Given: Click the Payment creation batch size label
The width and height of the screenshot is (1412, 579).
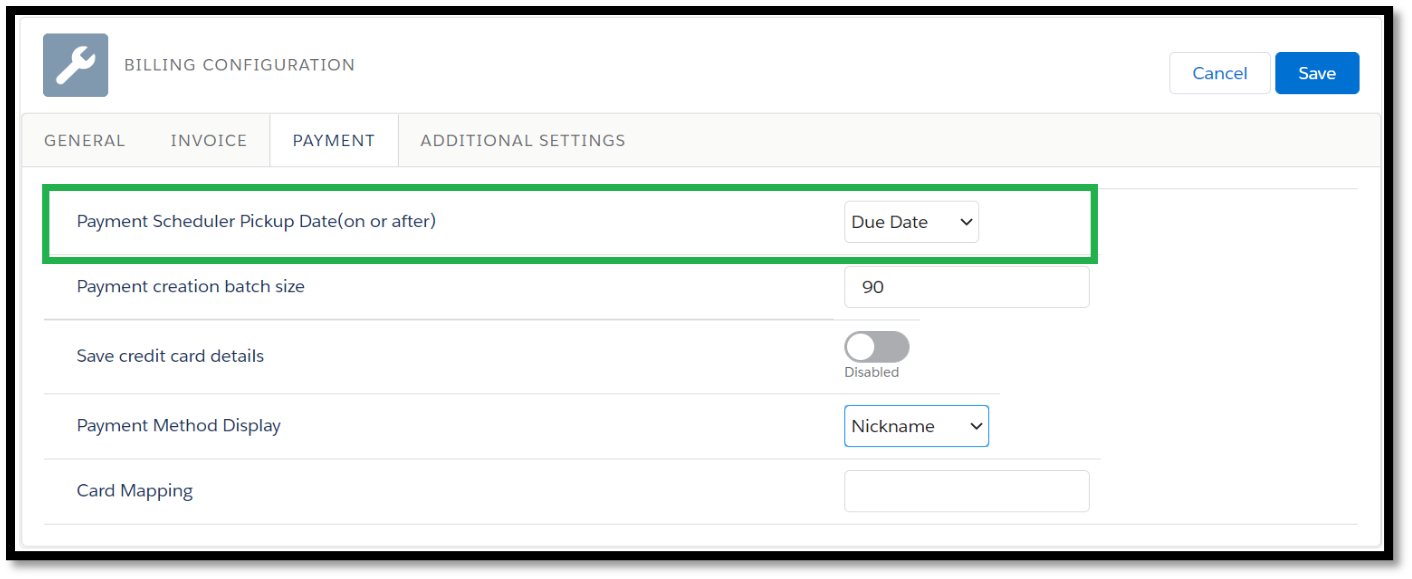Looking at the screenshot, I should [x=190, y=286].
